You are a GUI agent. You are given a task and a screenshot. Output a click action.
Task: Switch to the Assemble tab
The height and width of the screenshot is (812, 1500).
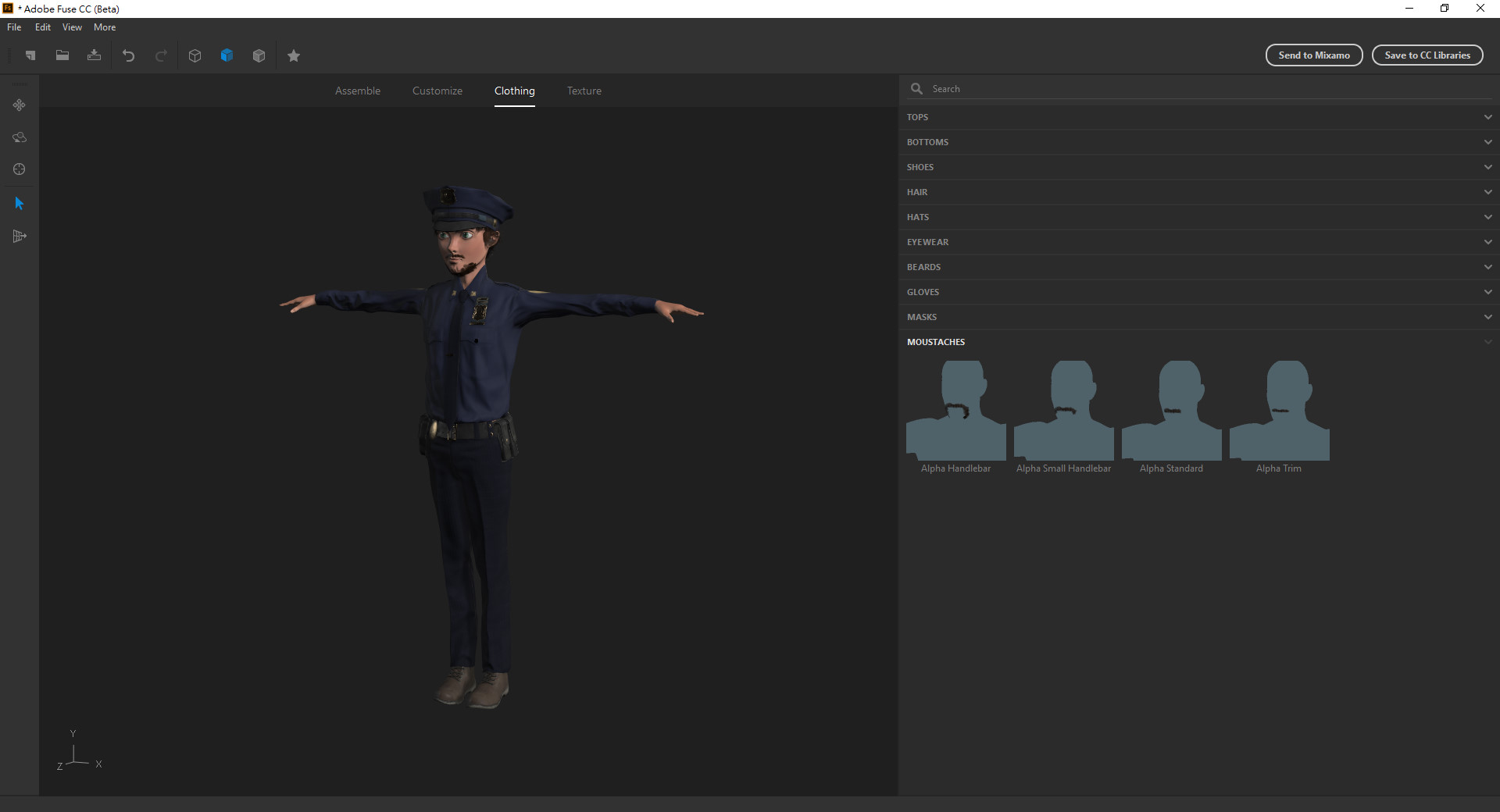tap(358, 91)
